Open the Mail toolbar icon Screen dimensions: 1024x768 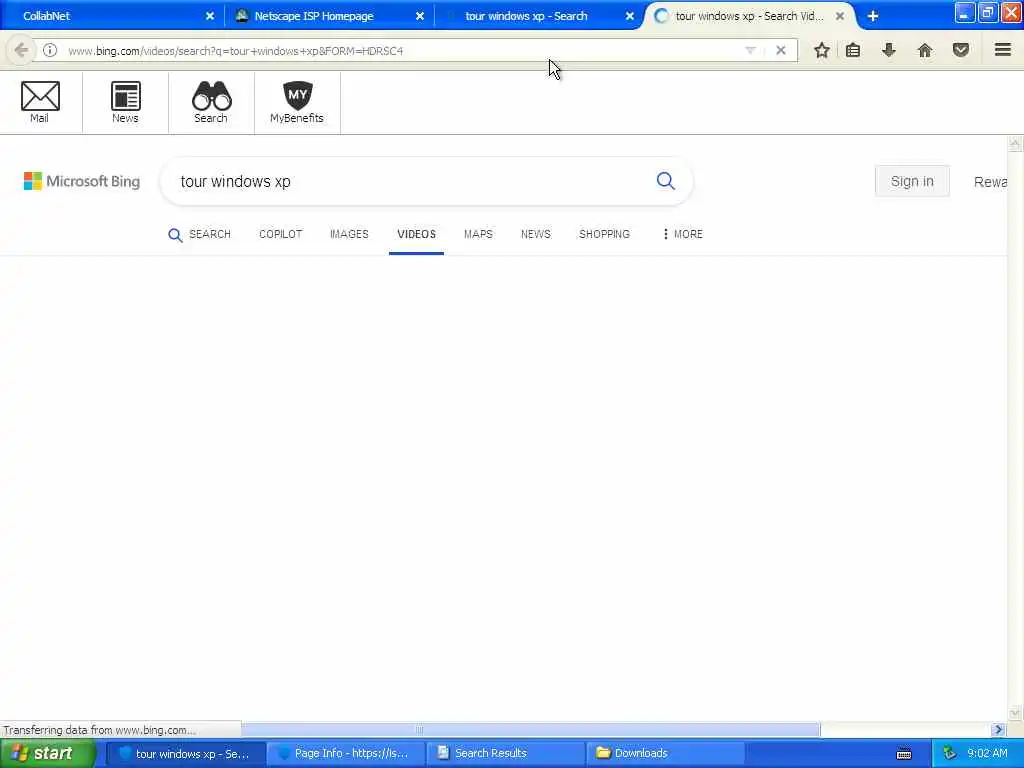click(x=40, y=102)
